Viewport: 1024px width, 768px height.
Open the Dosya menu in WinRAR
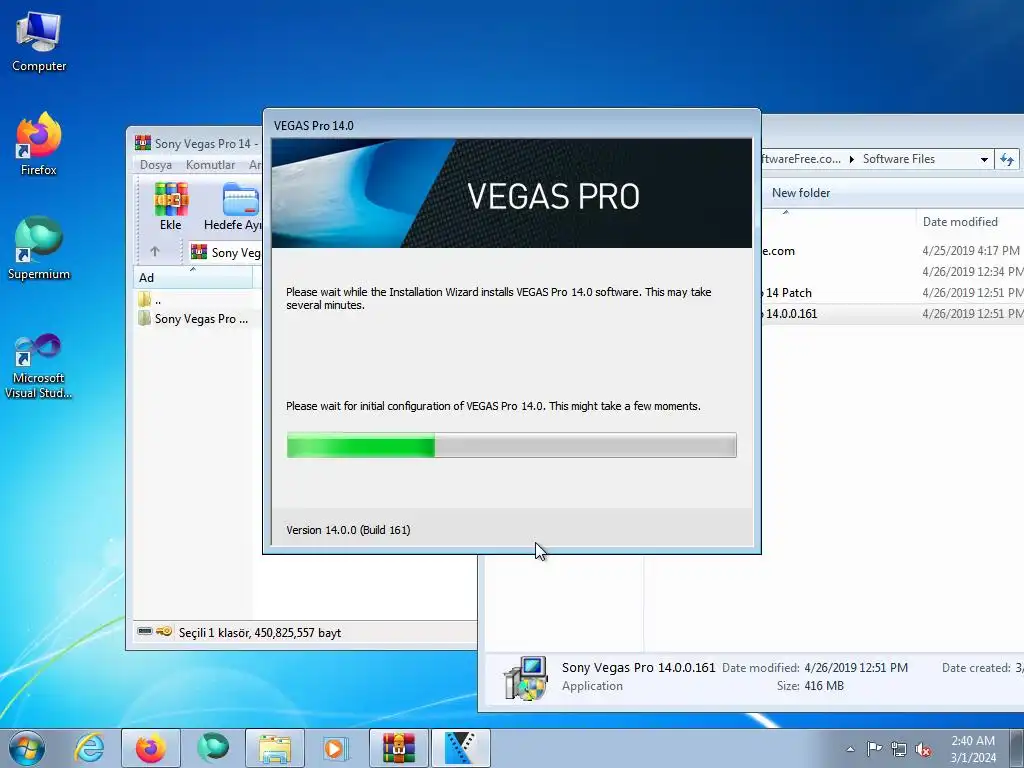(155, 165)
